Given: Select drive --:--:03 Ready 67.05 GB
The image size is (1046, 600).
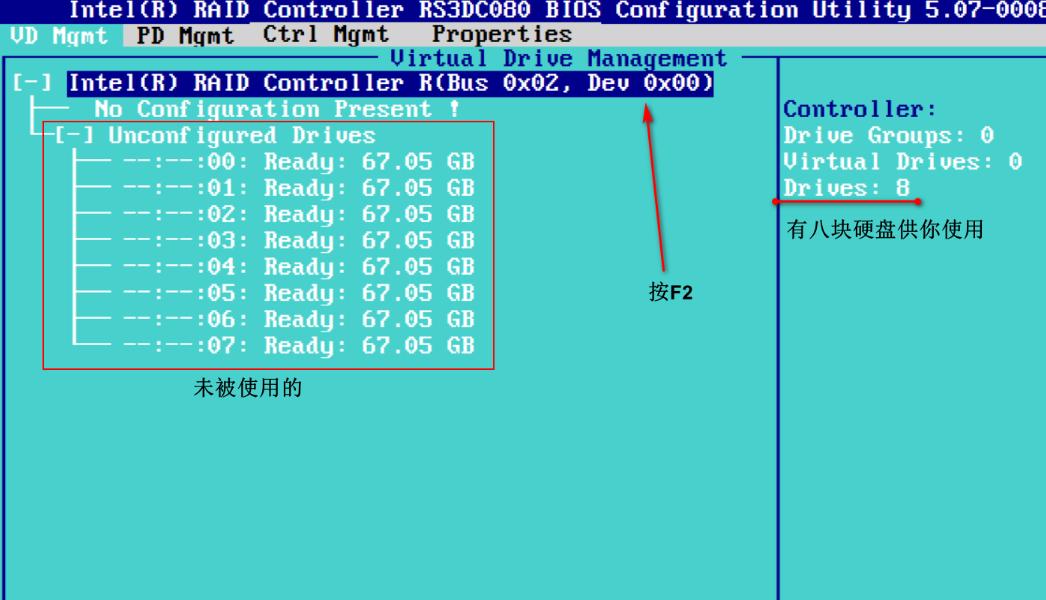Looking at the screenshot, I should (x=299, y=240).
